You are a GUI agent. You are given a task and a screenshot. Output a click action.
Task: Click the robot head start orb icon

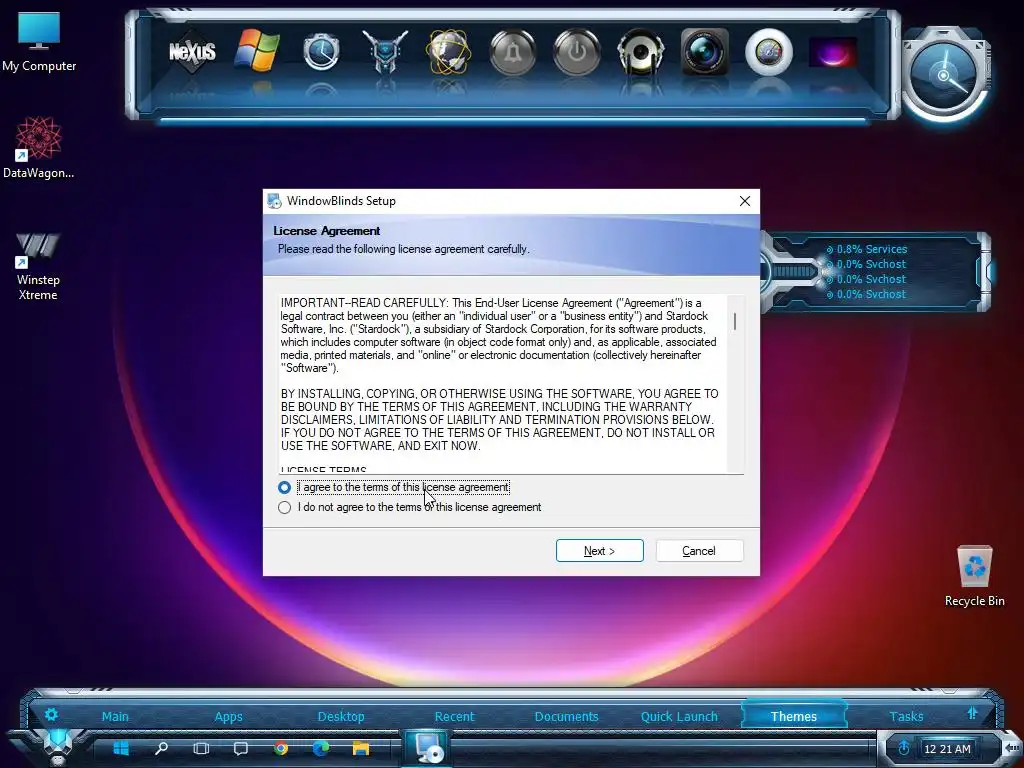(57, 746)
